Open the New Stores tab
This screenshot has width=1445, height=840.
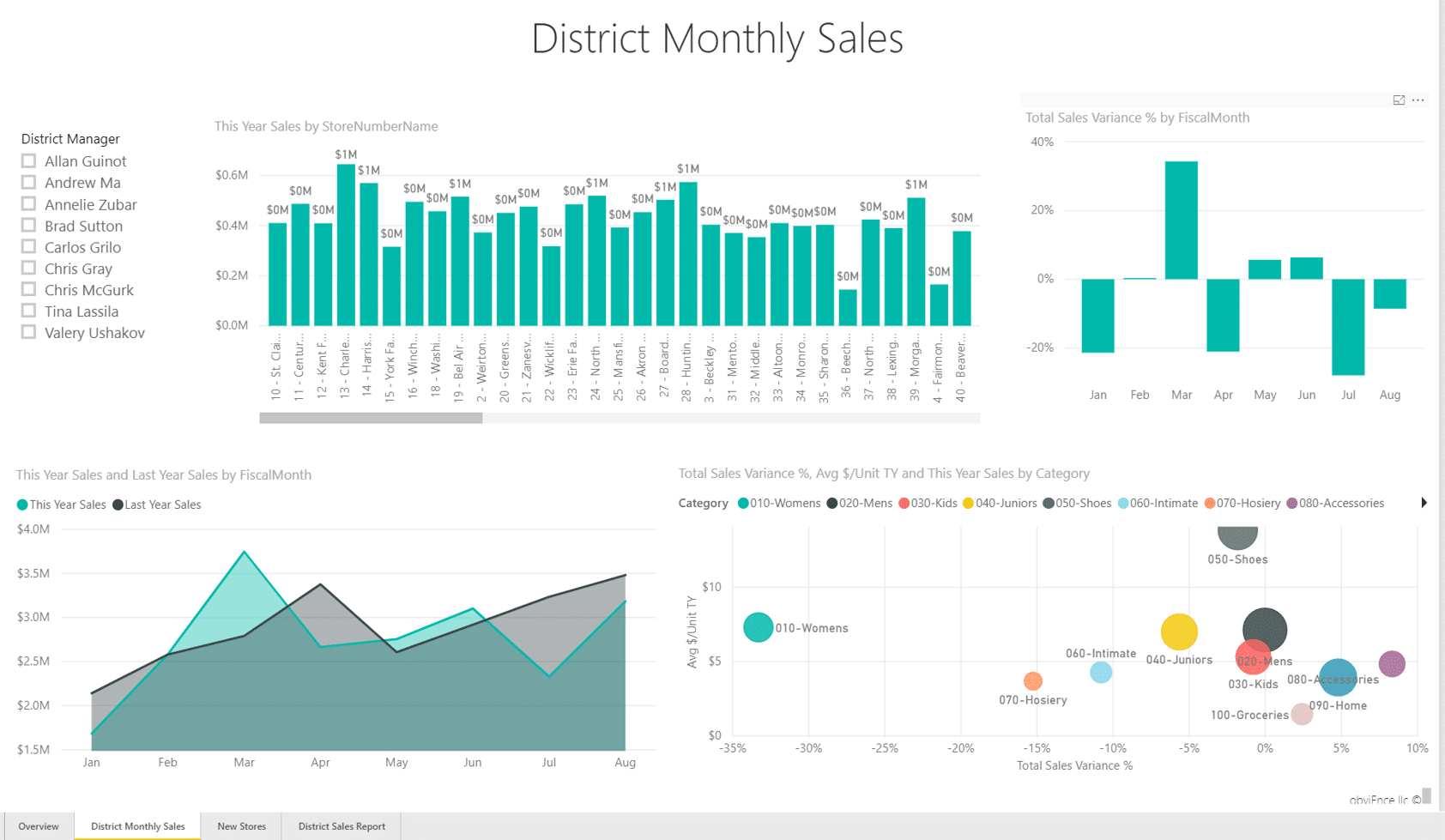241,826
